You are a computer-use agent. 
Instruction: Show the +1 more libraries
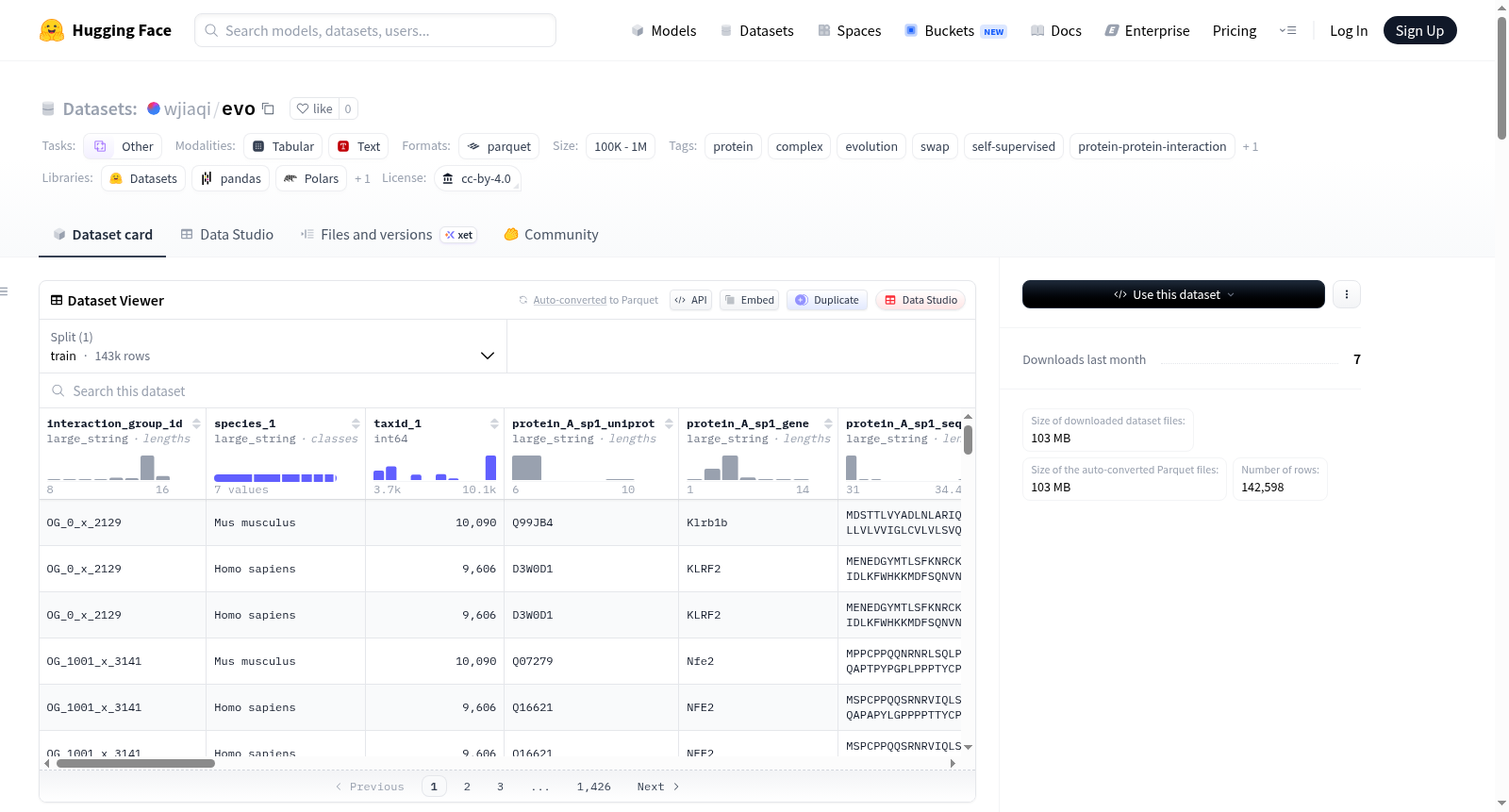pos(362,178)
